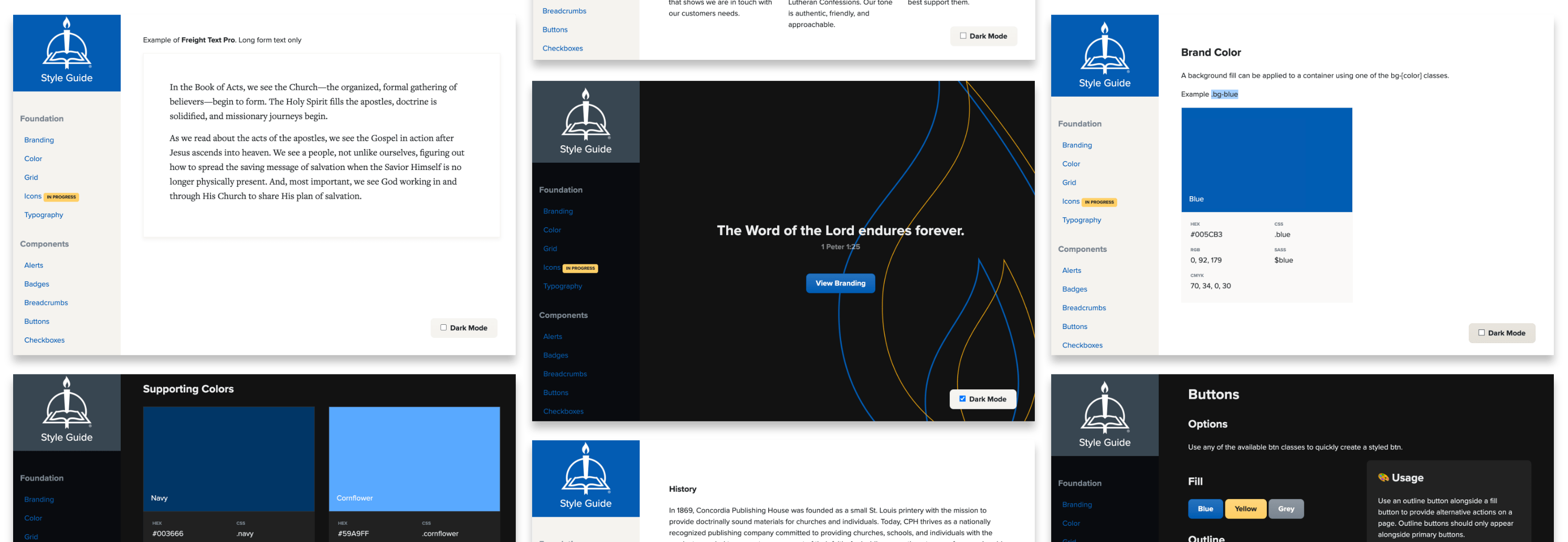The height and width of the screenshot is (542, 1568).
Task: Click the Style Guide logo in the Brand Color panel
Action: [x=1104, y=56]
